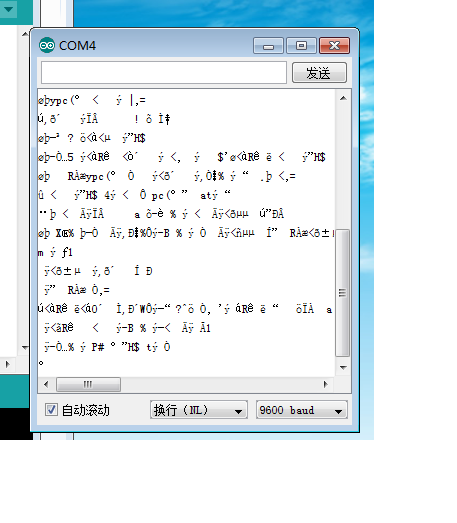Click the IDE horizontal scroll right arrow

coord(8,365)
